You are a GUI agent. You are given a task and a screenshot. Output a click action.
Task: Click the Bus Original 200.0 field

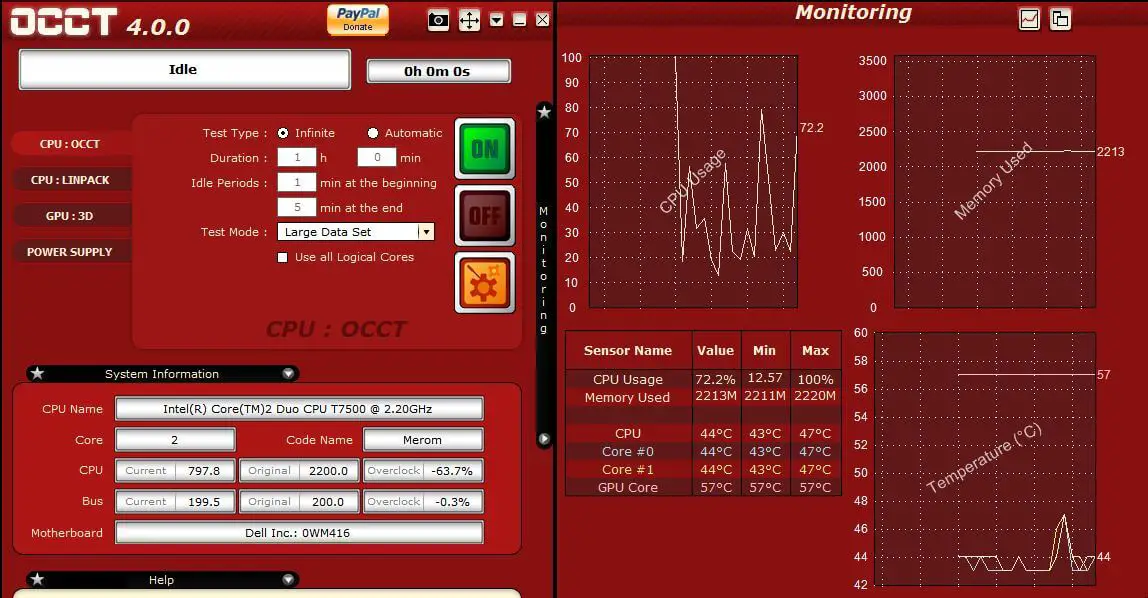coord(299,501)
